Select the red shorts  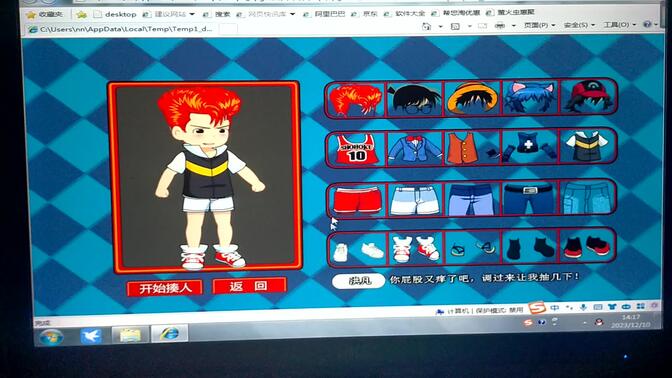click(x=357, y=200)
